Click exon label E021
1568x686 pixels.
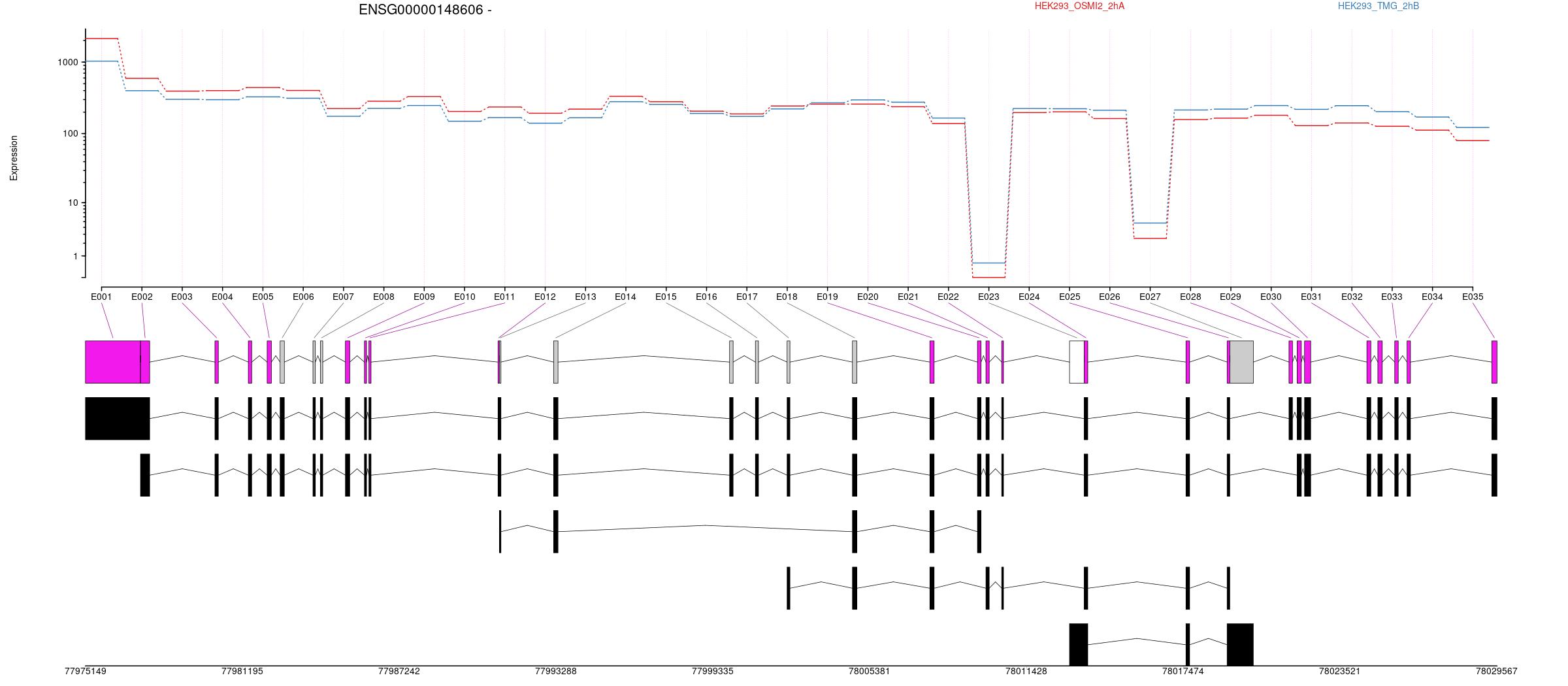tap(908, 297)
